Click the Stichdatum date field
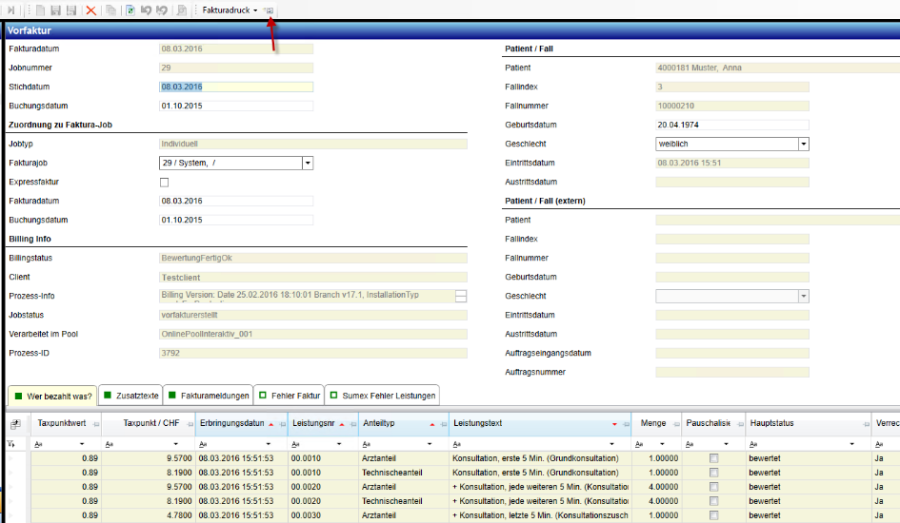Image resolution: width=900 pixels, height=523 pixels. [x=235, y=87]
